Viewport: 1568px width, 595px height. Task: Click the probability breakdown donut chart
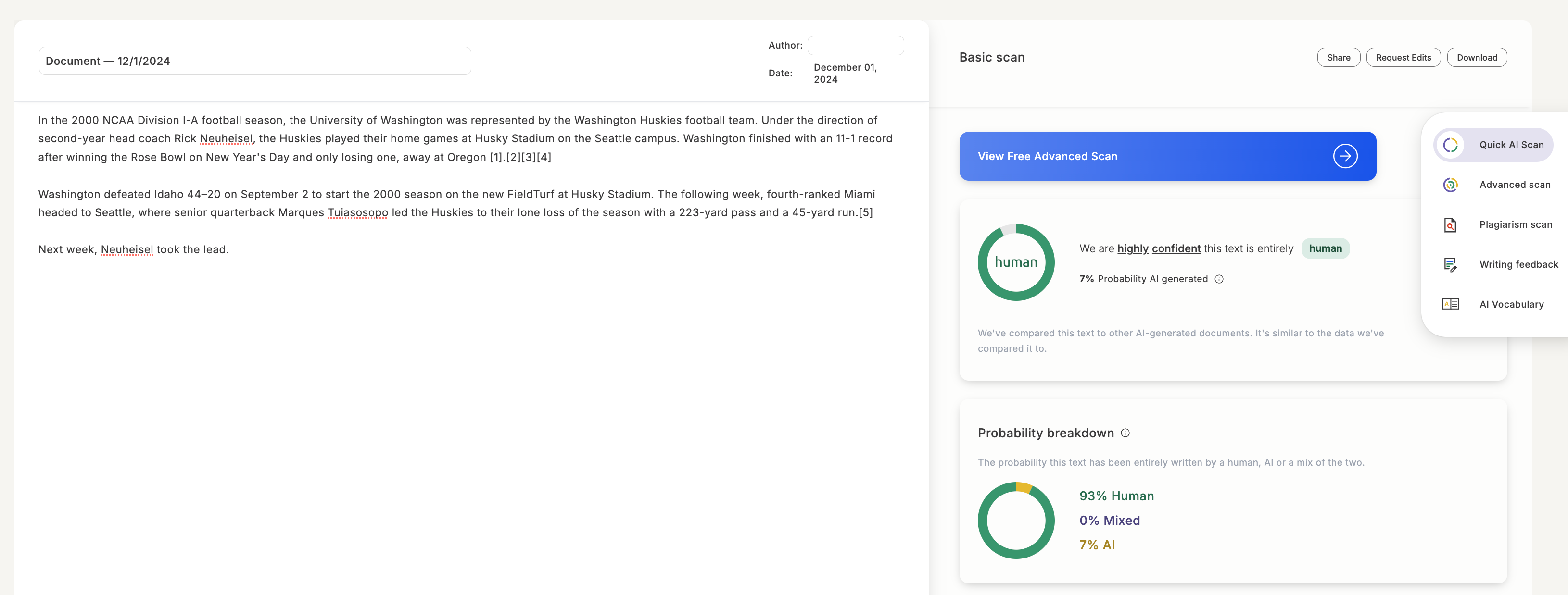click(x=1015, y=520)
